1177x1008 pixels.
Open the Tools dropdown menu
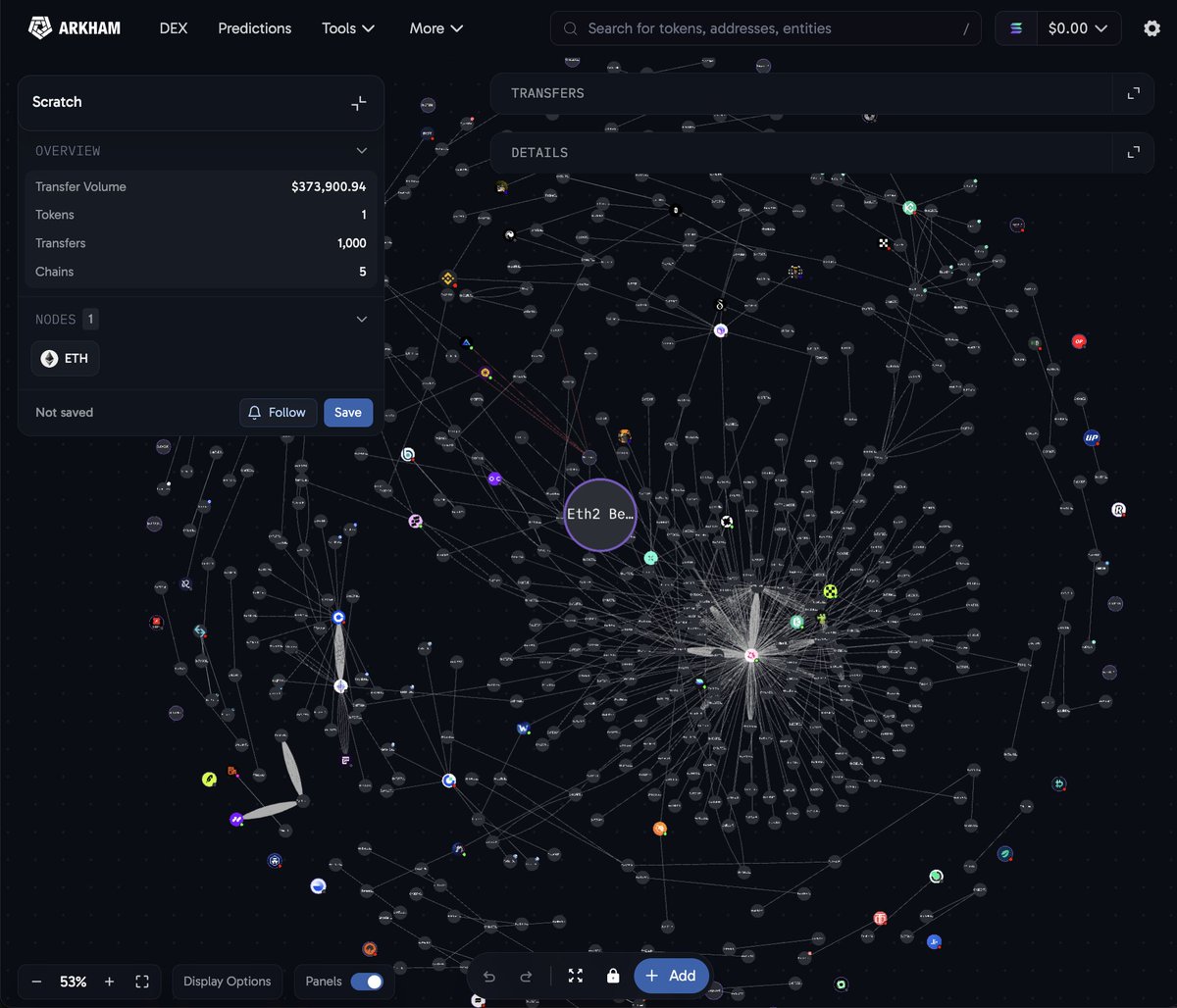[348, 28]
